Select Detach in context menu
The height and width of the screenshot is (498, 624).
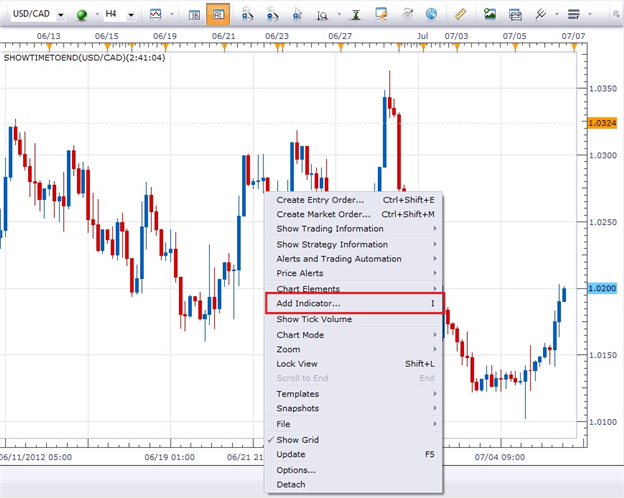tap(354, 484)
